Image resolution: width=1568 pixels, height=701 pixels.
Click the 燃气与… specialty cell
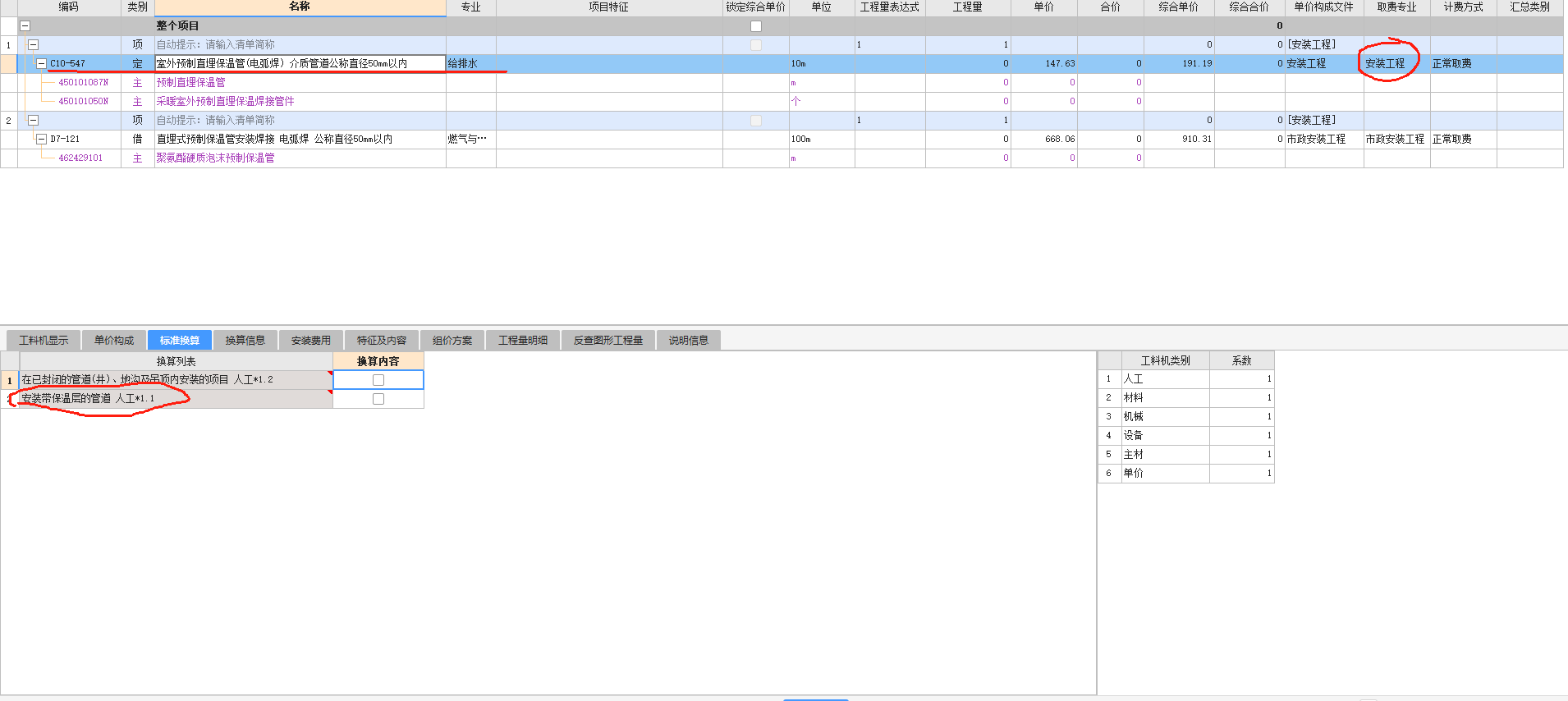click(x=471, y=140)
